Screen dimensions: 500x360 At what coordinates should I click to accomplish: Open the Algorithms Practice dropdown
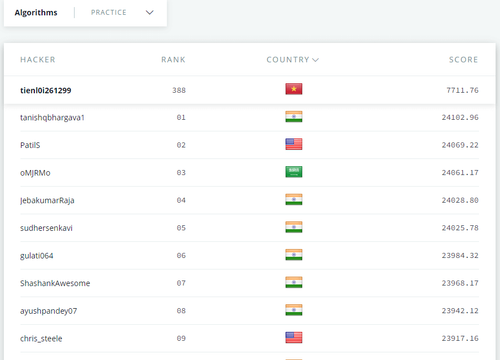click(x=150, y=12)
